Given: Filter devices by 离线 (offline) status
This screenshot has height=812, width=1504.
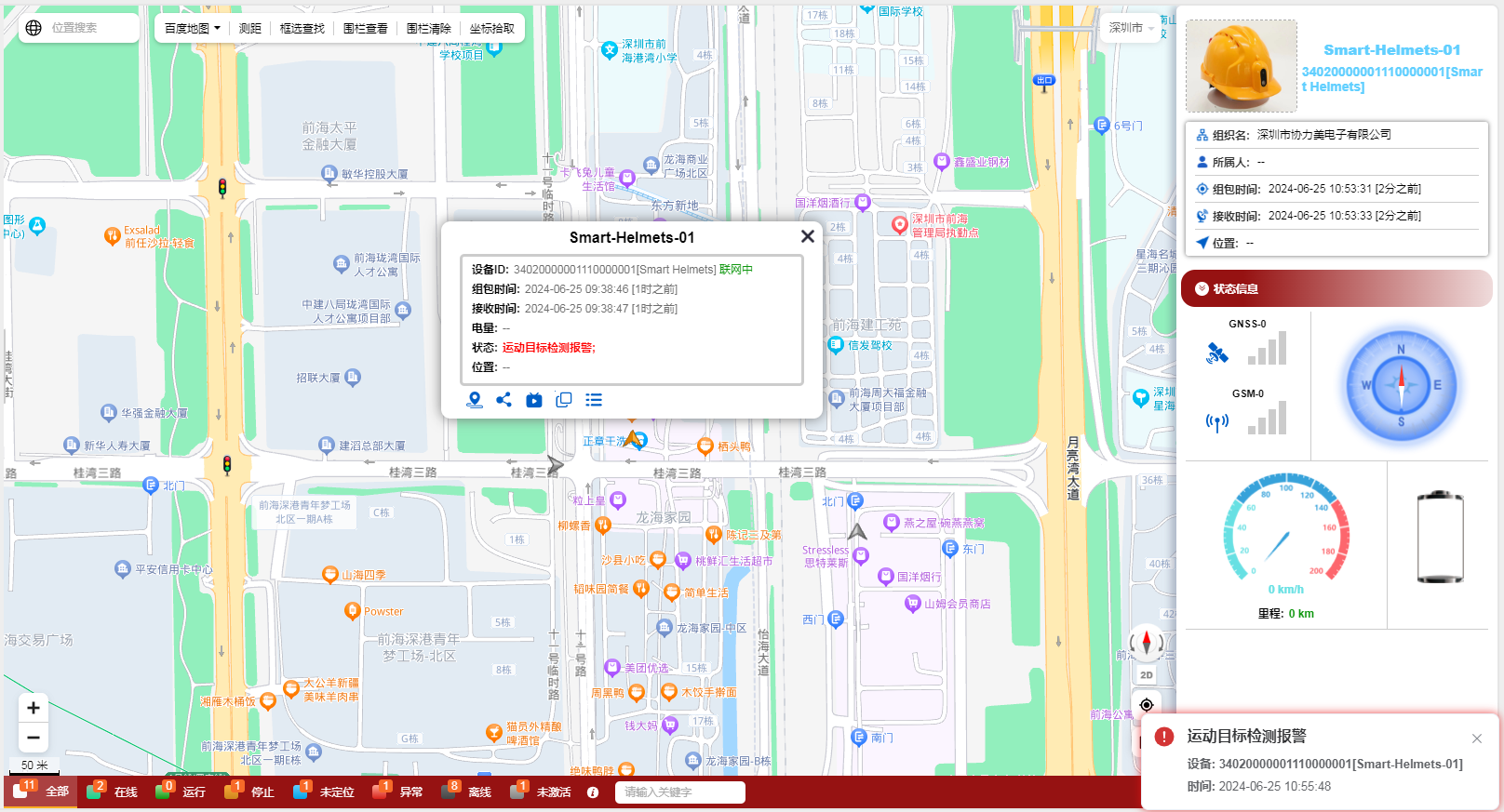Looking at the screenshot, I should coord(468,792).
